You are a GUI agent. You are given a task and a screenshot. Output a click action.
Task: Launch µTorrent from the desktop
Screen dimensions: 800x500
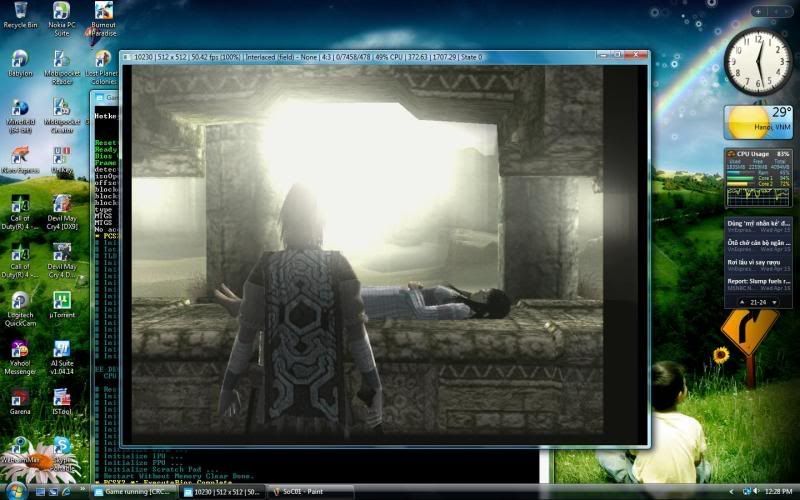tap(62, 305)
